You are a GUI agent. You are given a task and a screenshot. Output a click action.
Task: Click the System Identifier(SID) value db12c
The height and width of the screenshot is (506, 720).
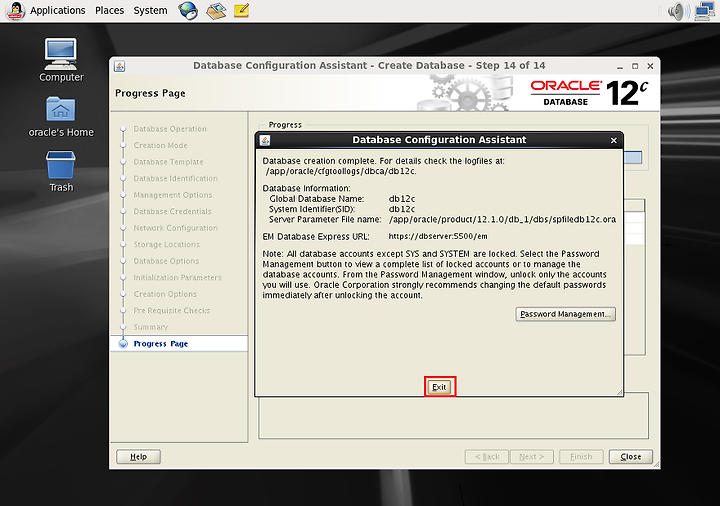[402, 209]
